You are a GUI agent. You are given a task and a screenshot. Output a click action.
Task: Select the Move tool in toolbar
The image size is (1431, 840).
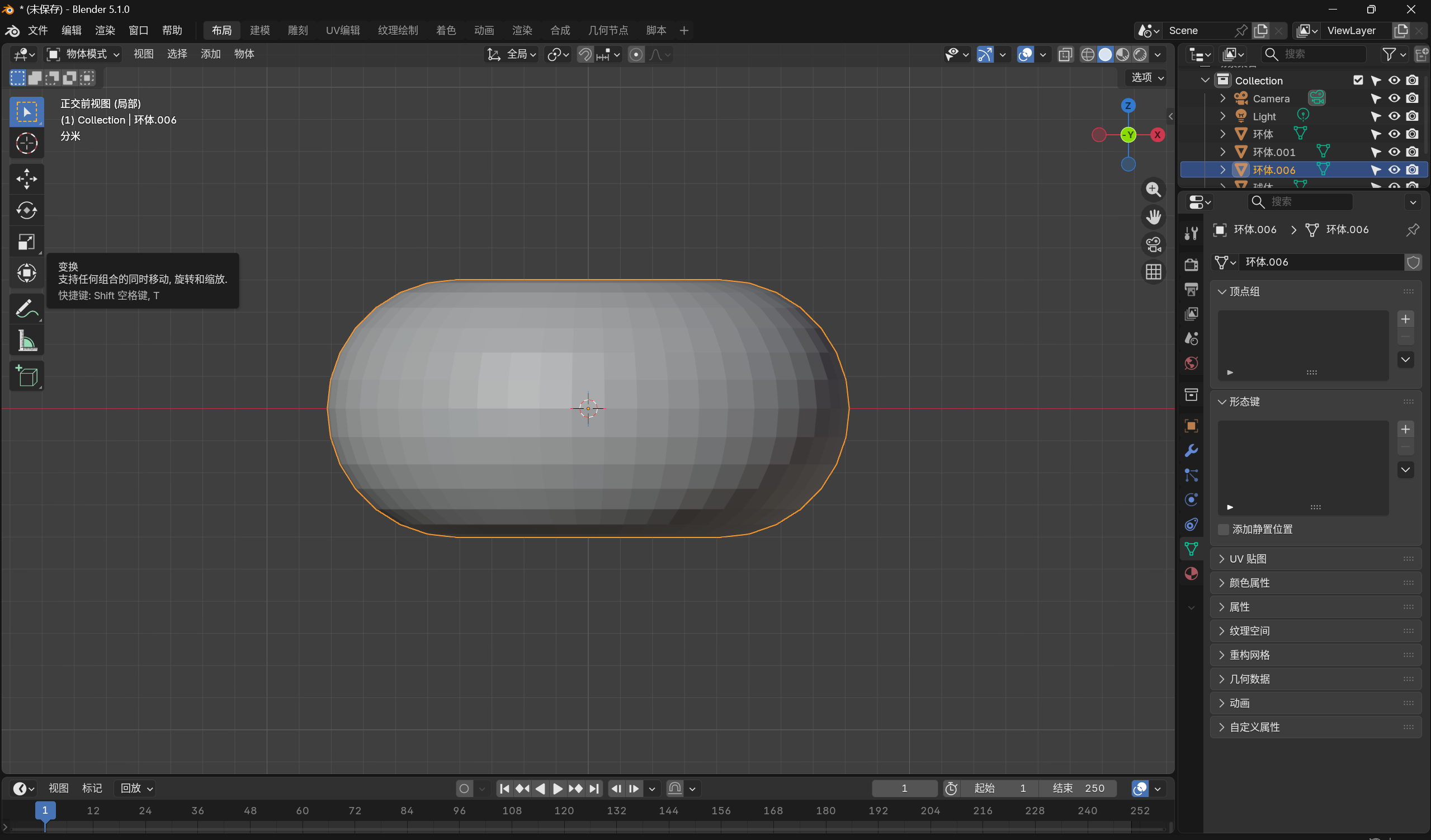26,178
